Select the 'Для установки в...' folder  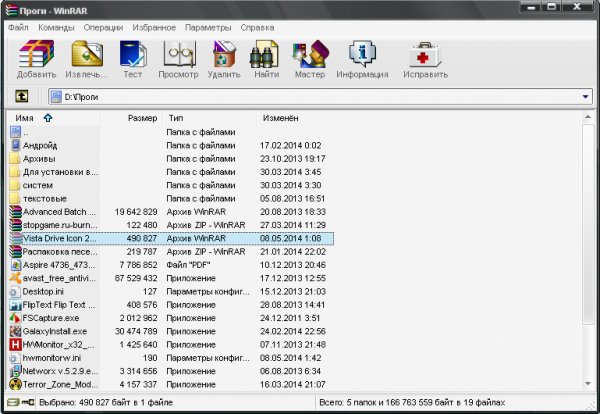pyautogui.click(x=171, y=172)
